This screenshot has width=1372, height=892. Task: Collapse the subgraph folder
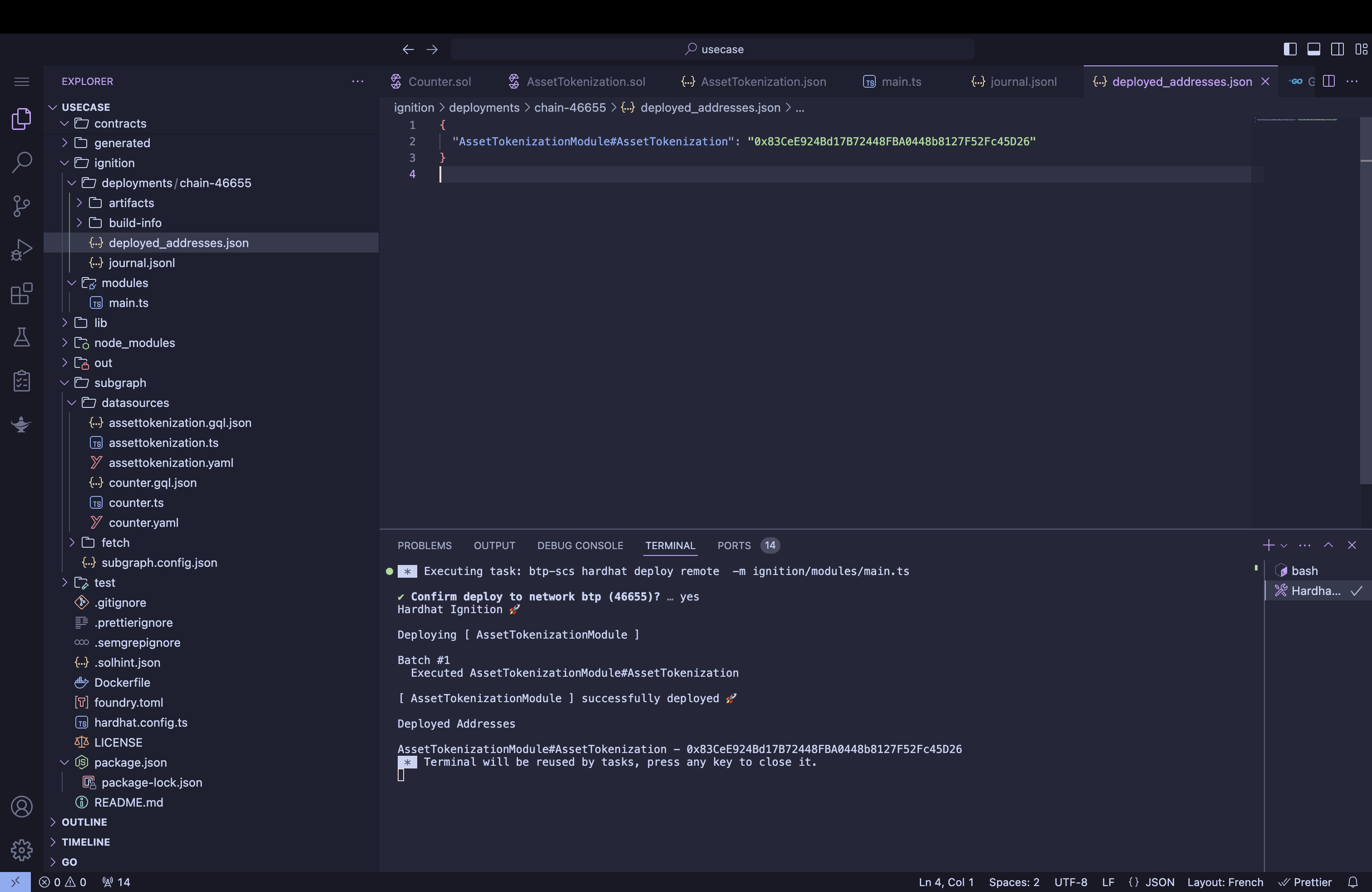[120, 383]
